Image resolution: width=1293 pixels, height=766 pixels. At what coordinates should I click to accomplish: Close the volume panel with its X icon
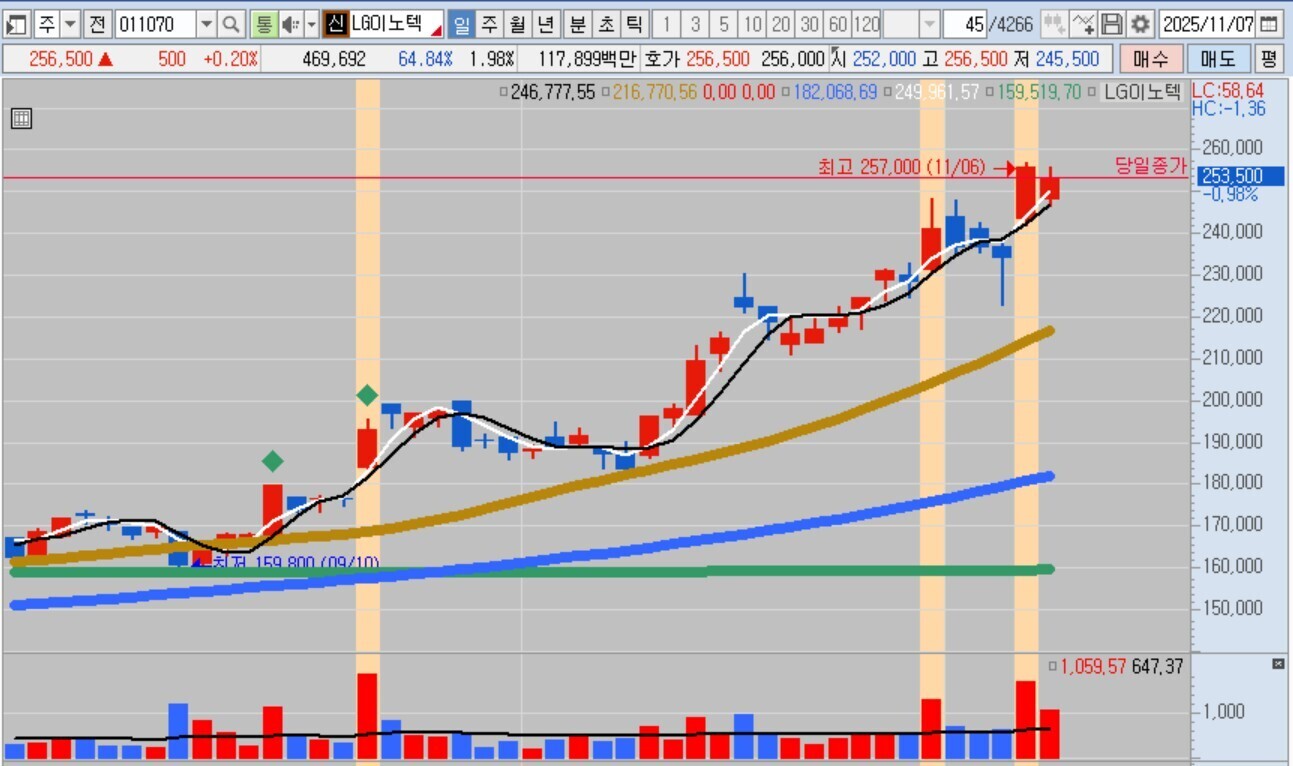(1277, 664)
